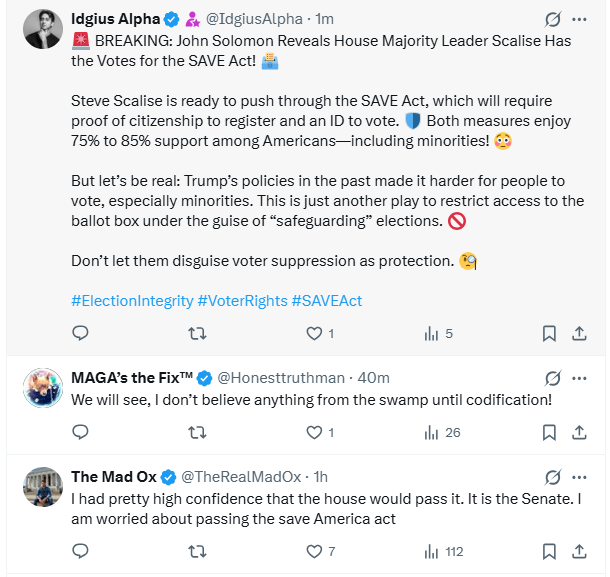This screenshot has width=610, height=577.
Task: Repost The Mad Ox's post
Action: [197, 551]
